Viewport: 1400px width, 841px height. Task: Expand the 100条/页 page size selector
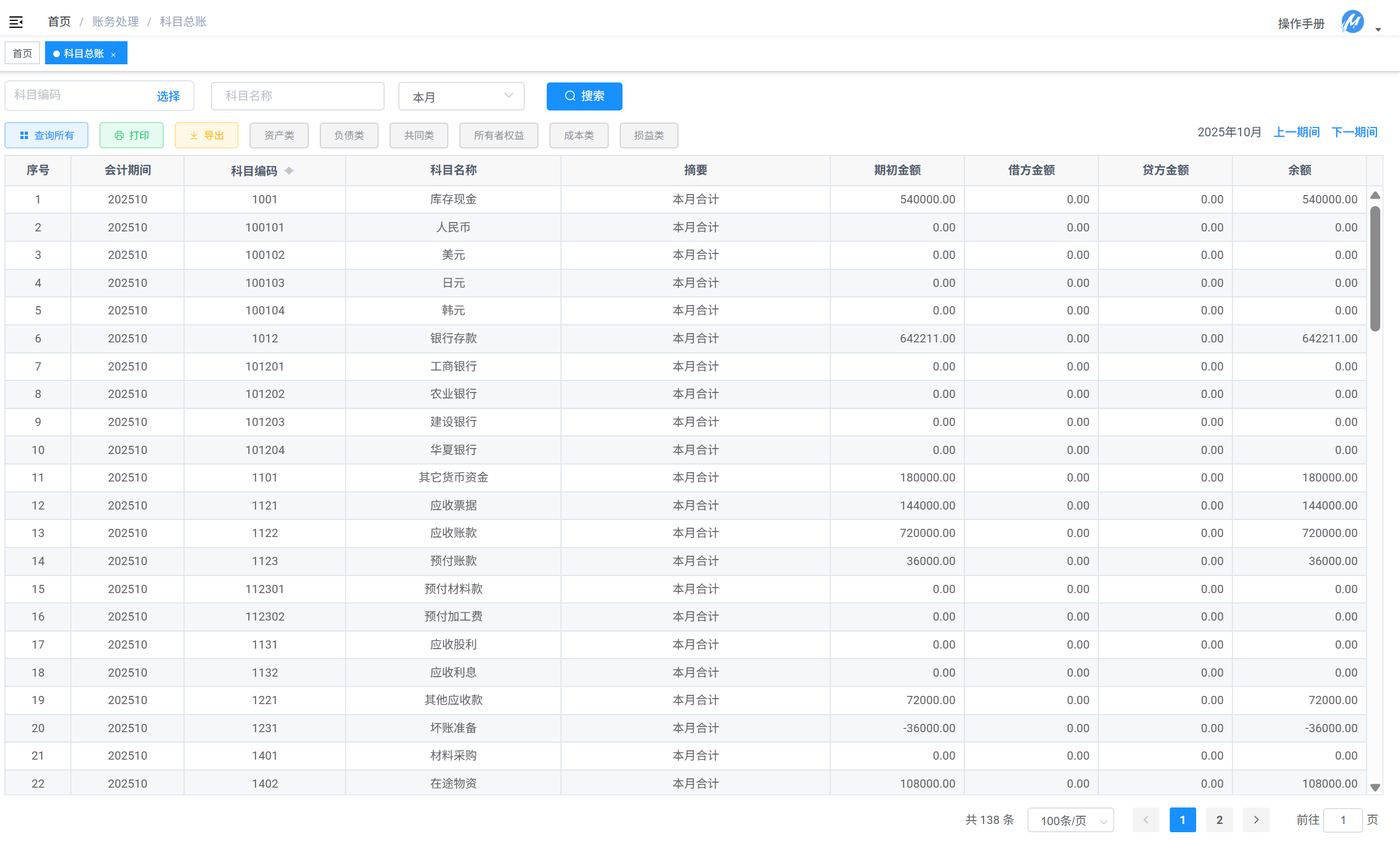[x=1070, y=820]
